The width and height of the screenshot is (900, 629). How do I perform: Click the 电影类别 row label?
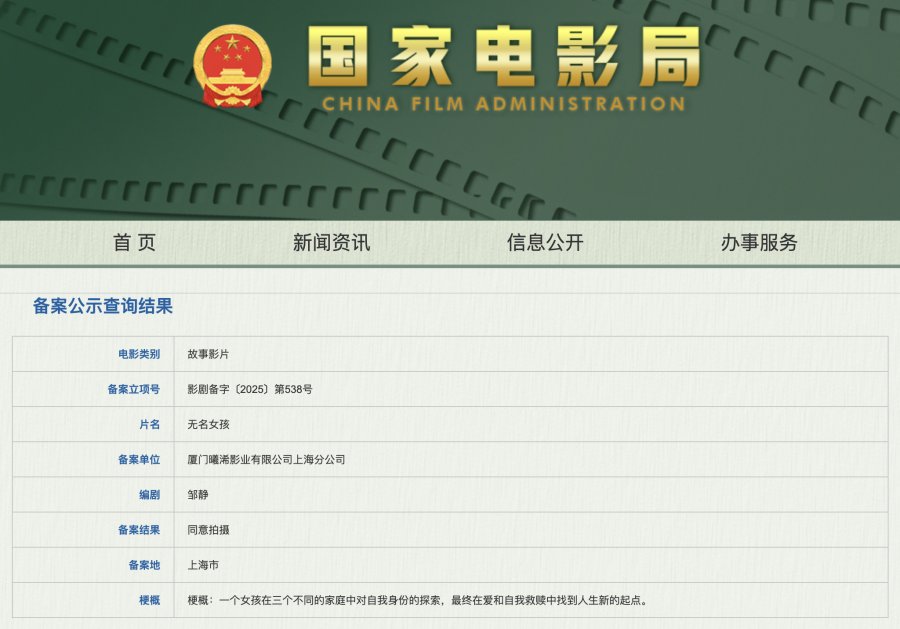click(139, 354)
